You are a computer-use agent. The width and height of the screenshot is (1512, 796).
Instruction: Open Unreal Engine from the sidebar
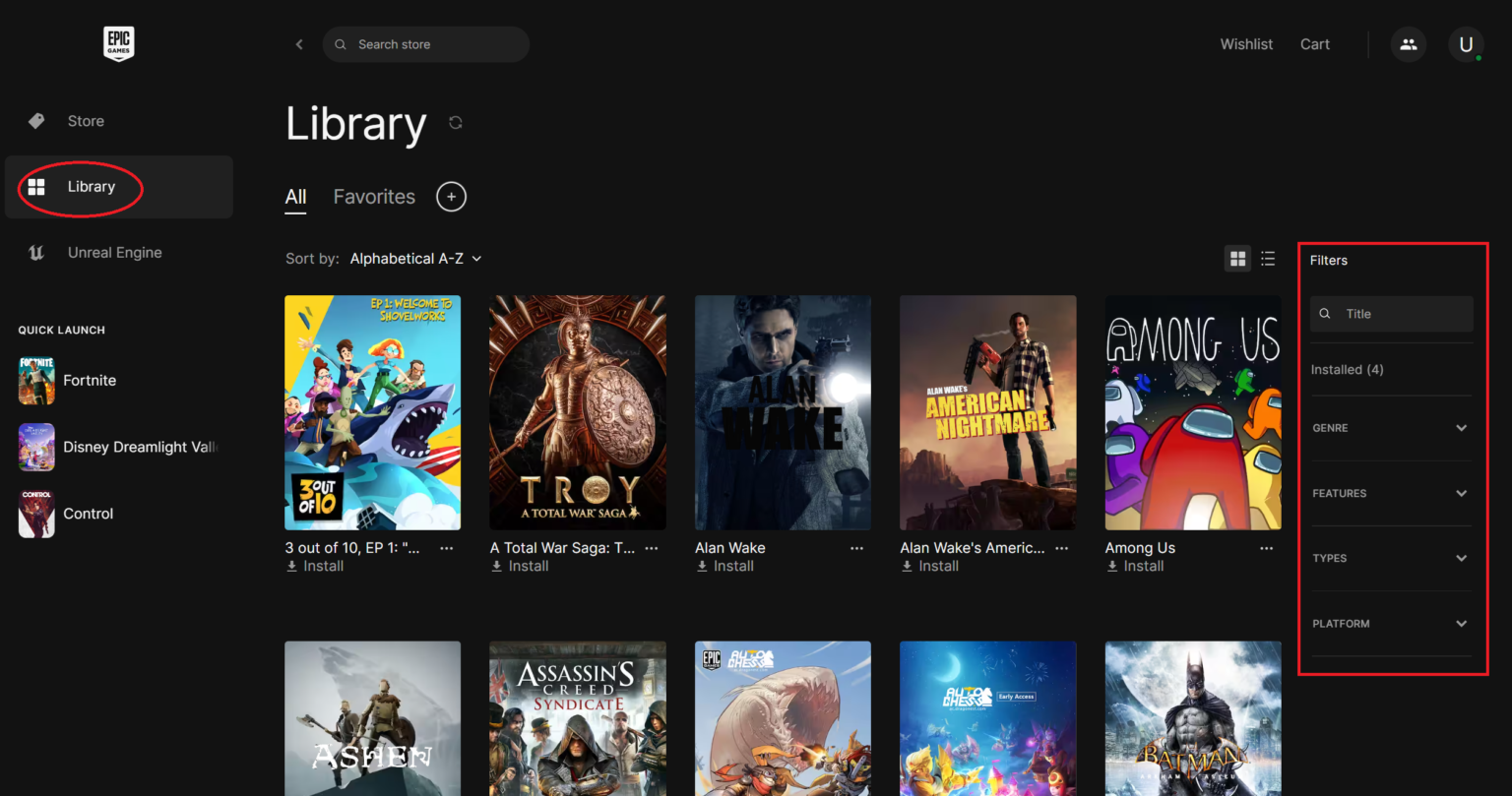pos(114,253)
